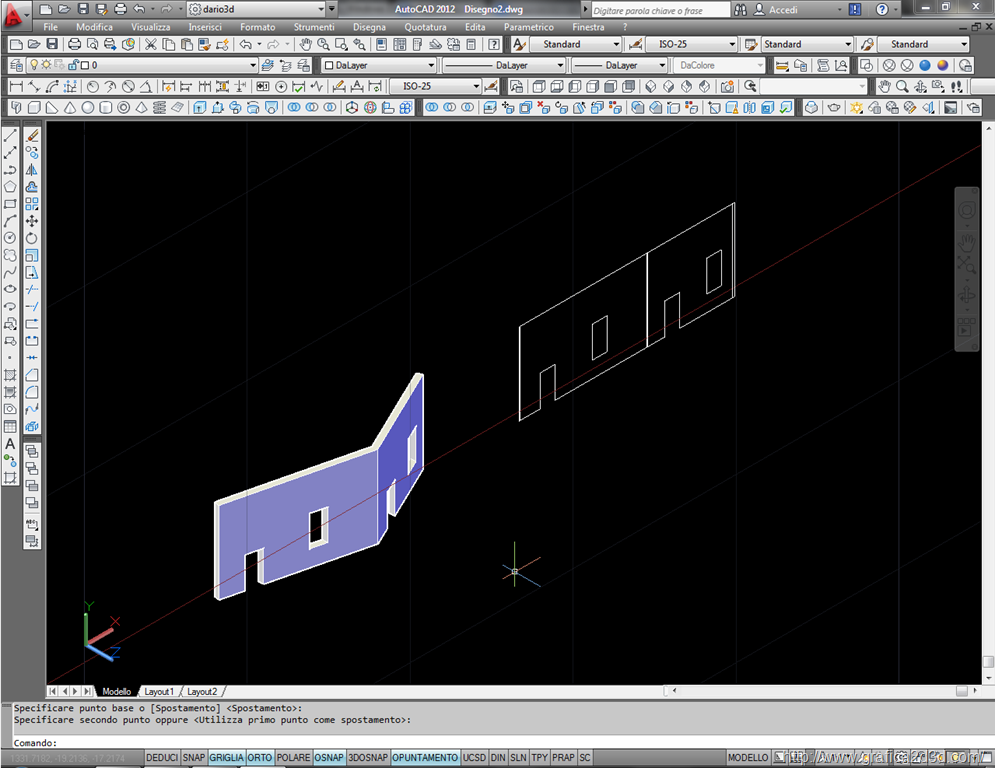Select the Multiline Text tool
The image size is (995, 768).
point(10,444)
